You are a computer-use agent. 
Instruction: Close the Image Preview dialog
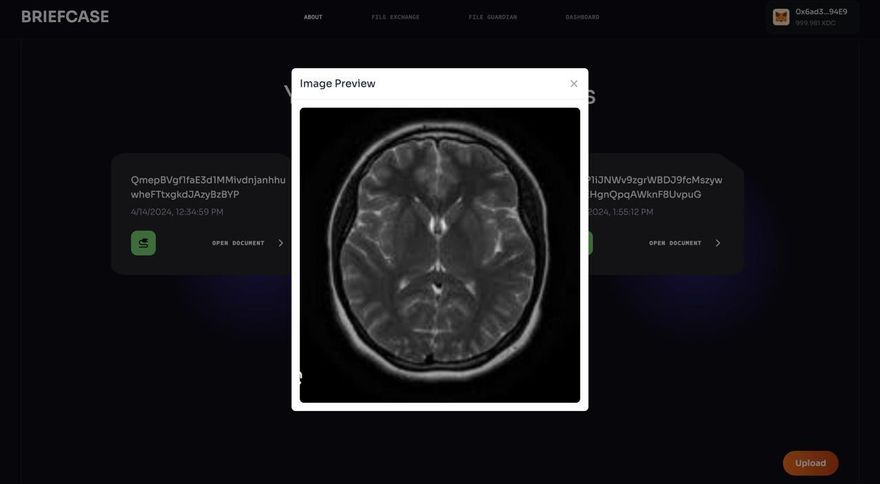[574, 84]
